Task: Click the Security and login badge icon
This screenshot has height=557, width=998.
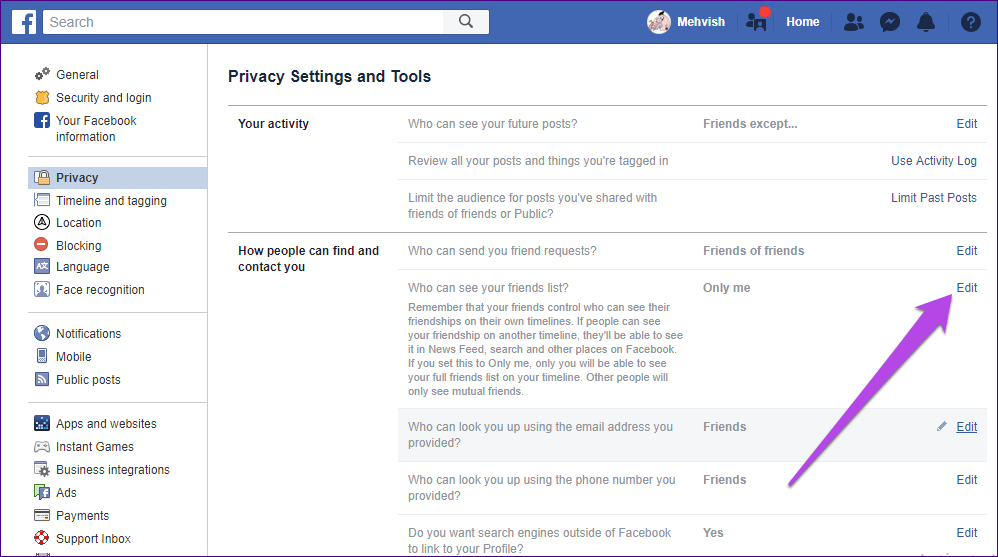Action: (x=42, y=97)
